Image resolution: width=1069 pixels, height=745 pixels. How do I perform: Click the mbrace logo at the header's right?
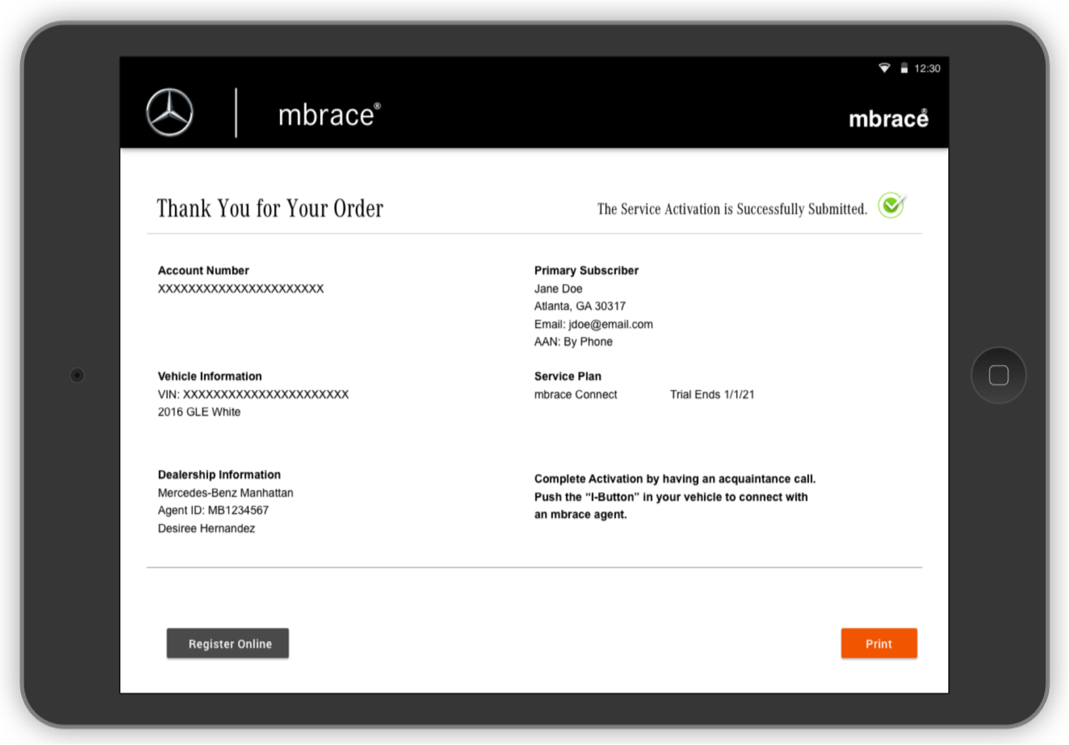point(888,118)
